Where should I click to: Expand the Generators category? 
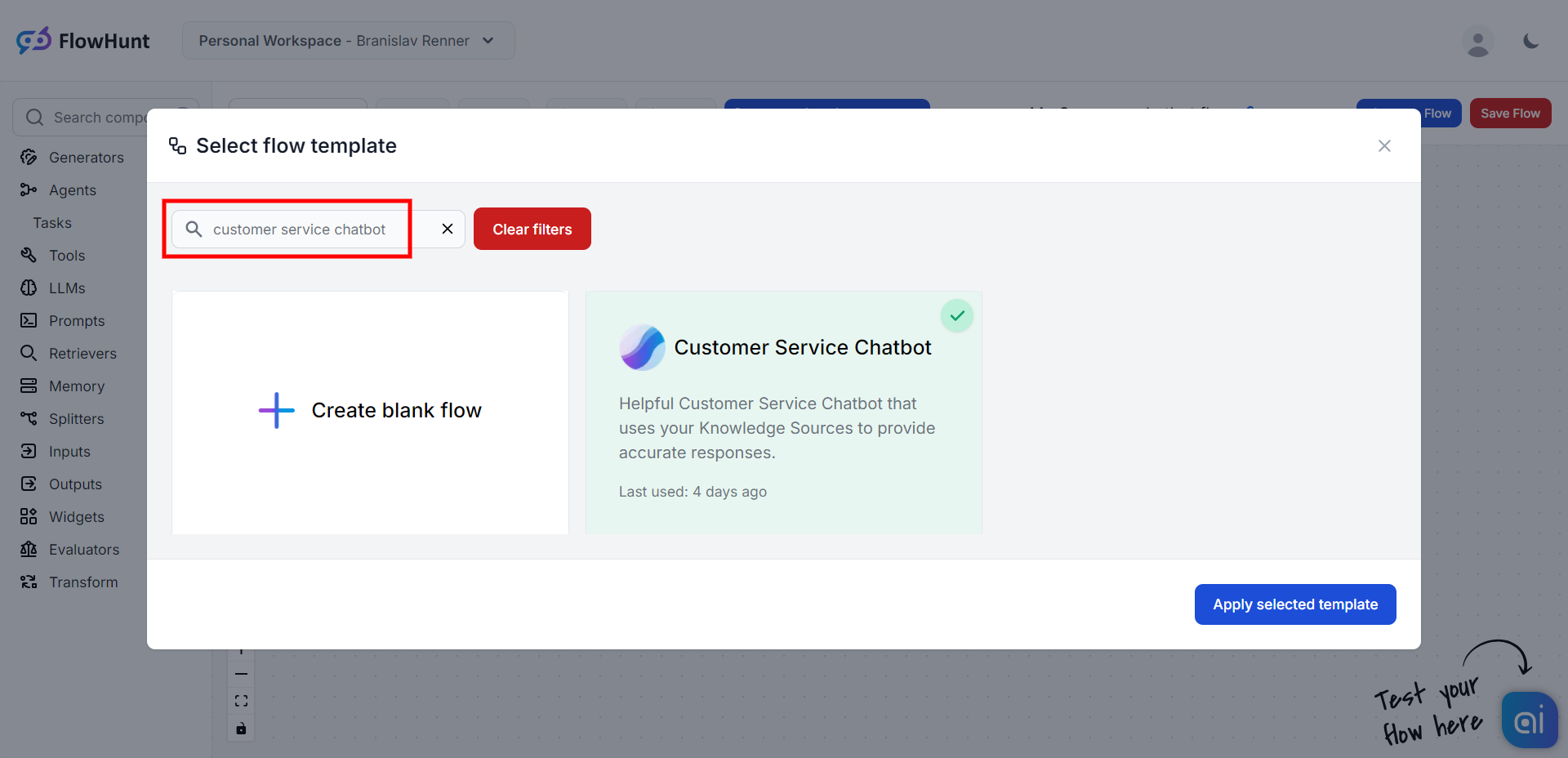tap(86, 158)
